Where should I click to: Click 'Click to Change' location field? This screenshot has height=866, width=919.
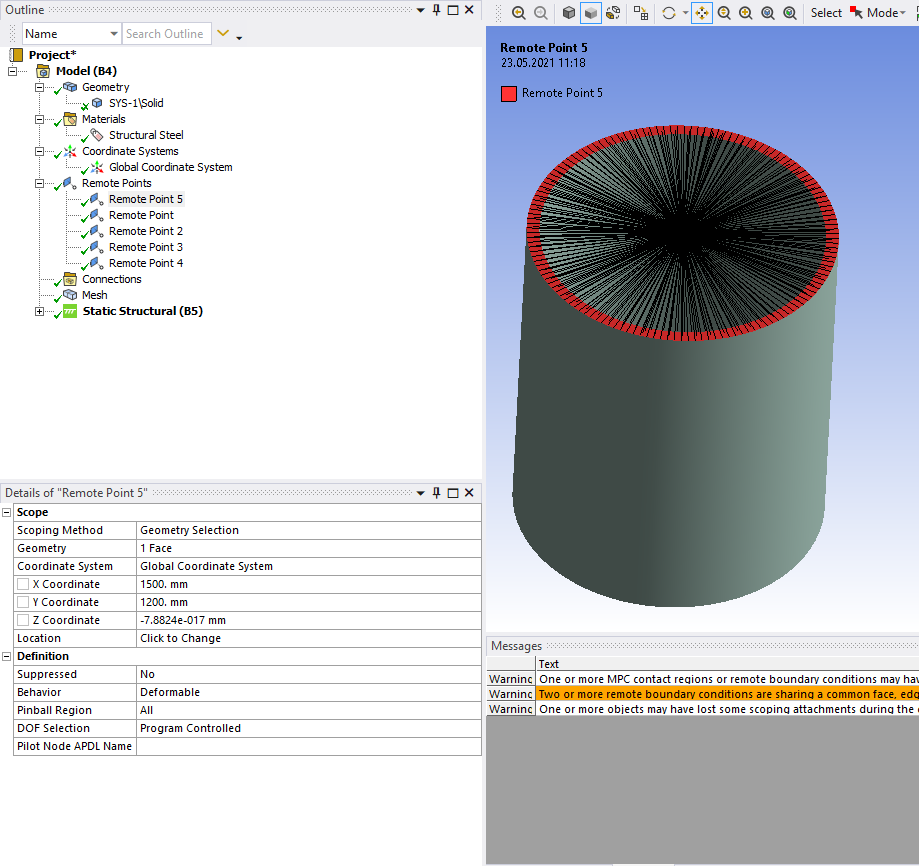(x=180, y=638)
